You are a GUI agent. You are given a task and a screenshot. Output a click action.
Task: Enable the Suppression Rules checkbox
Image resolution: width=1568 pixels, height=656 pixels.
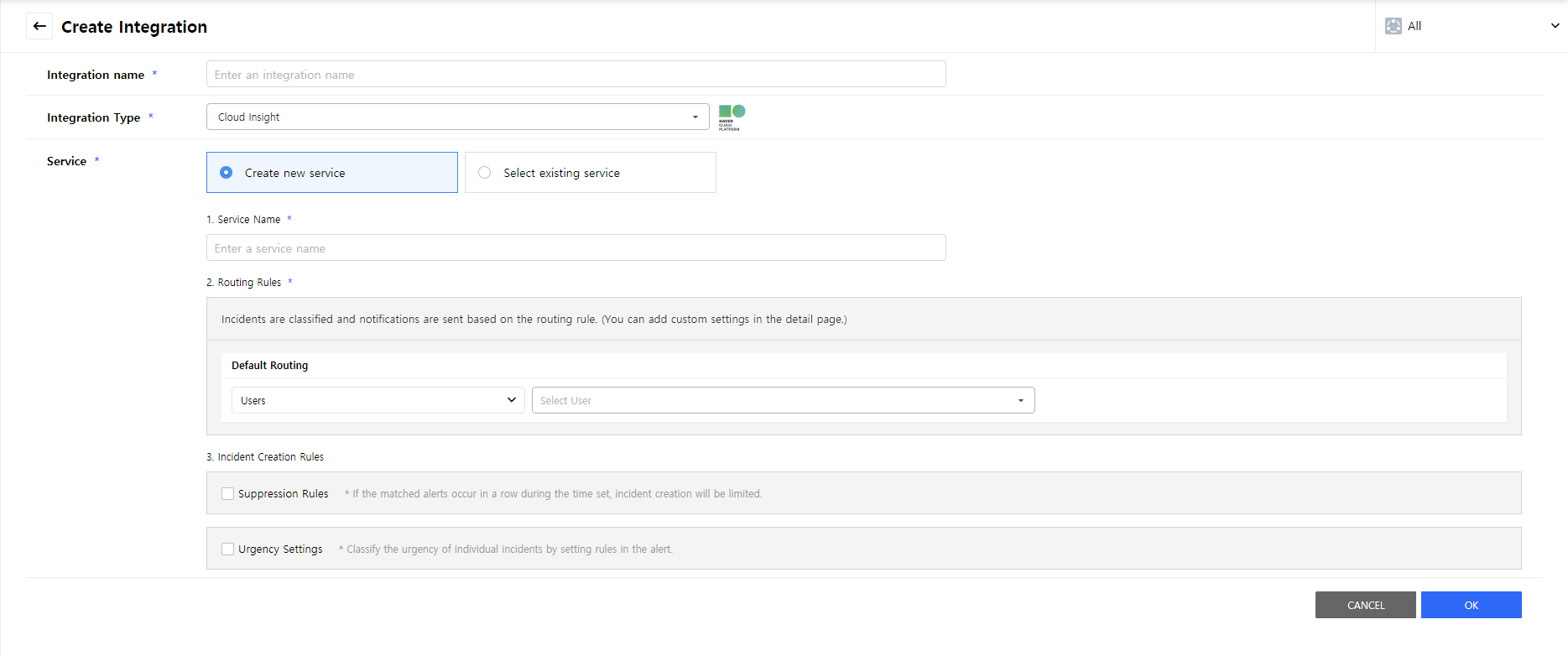pyautogui.click(x=227, y=494)
